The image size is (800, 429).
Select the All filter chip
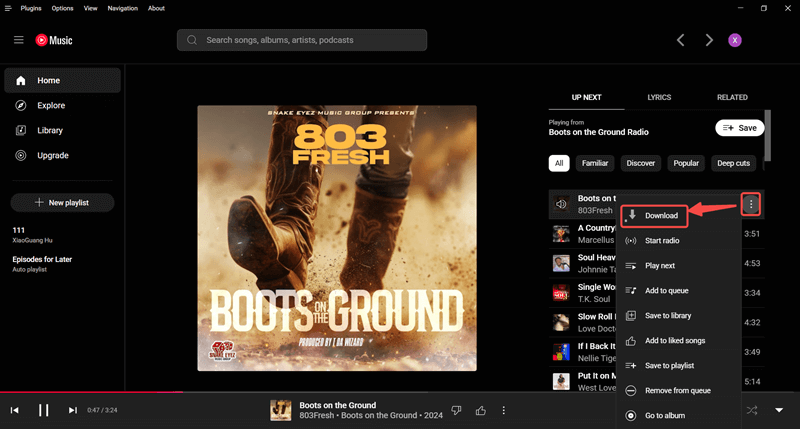559,163
